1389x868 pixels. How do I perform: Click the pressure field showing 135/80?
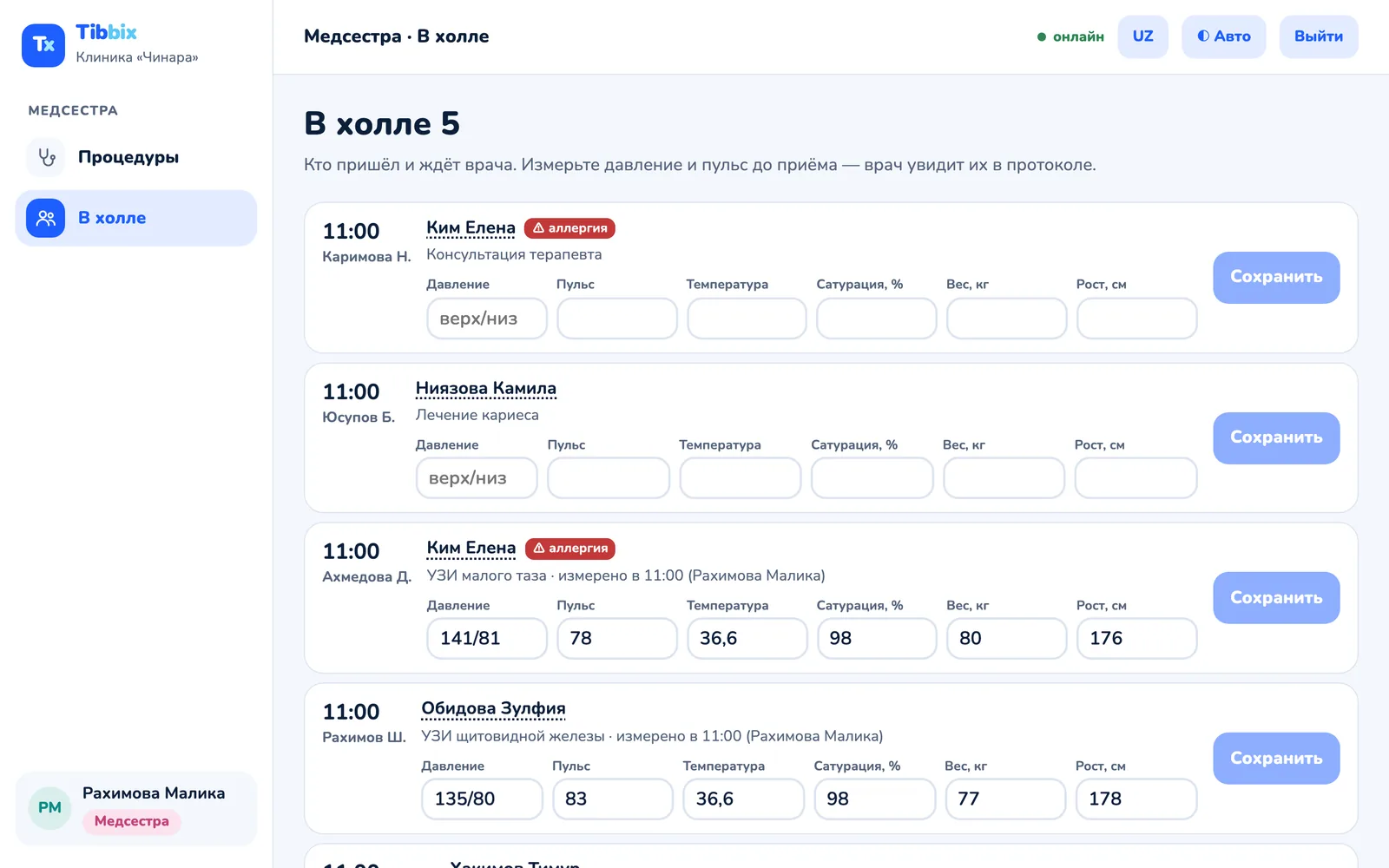coord(483,799)
